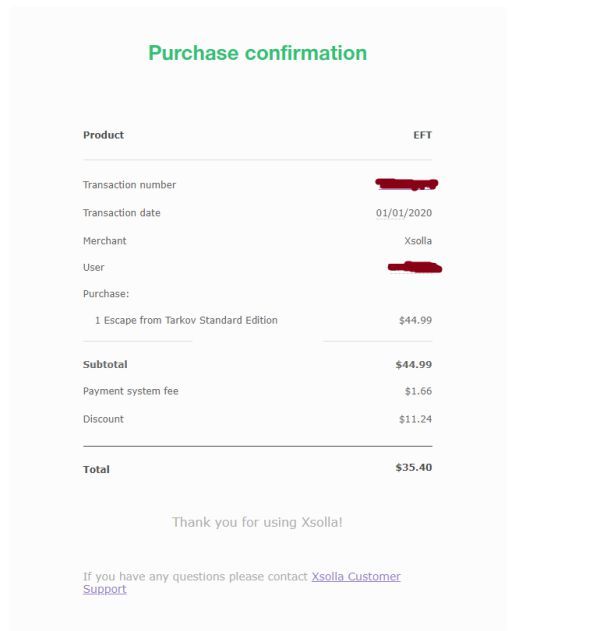This screenshot has height=631, width=600.
Task: Select the Xsolla merchant value
Action: click(418, 241)
